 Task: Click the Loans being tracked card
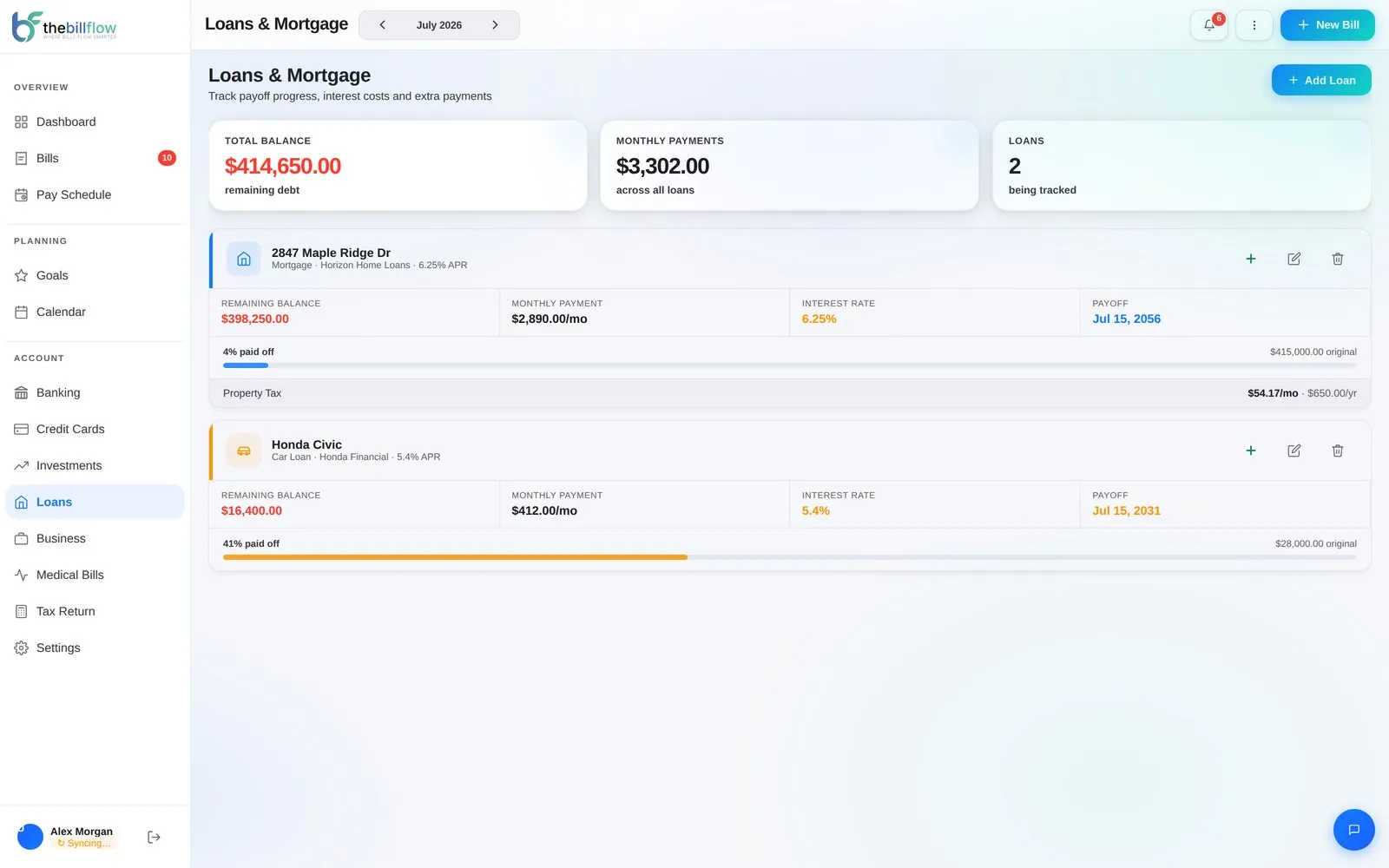click(x=1182, y=165)
